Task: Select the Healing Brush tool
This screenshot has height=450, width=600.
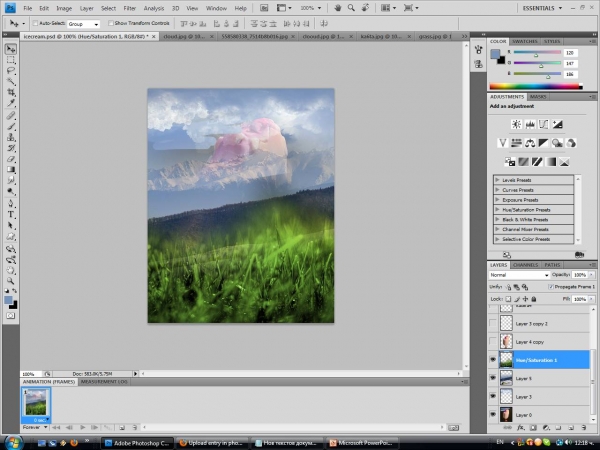Action: 11,116
